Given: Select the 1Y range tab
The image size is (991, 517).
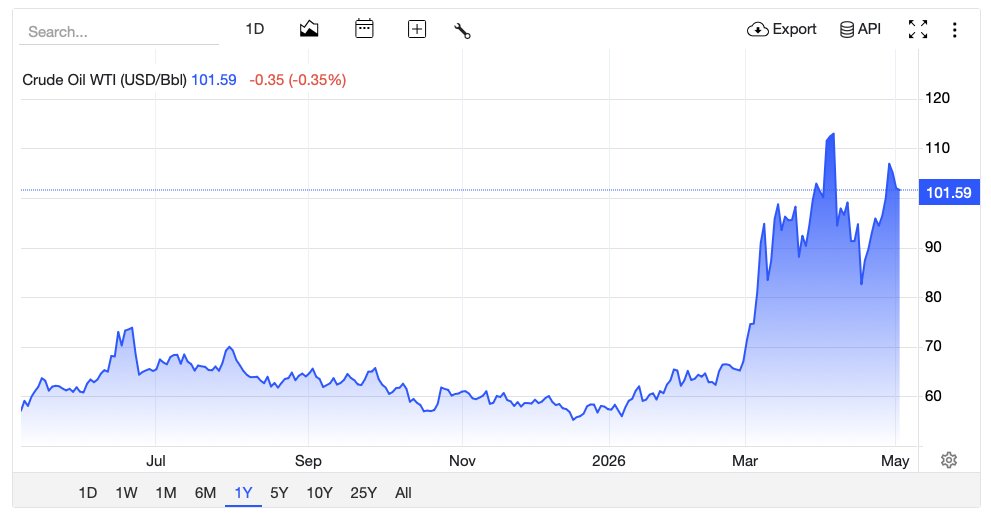Looking at the screenshot, I should 243,493.
